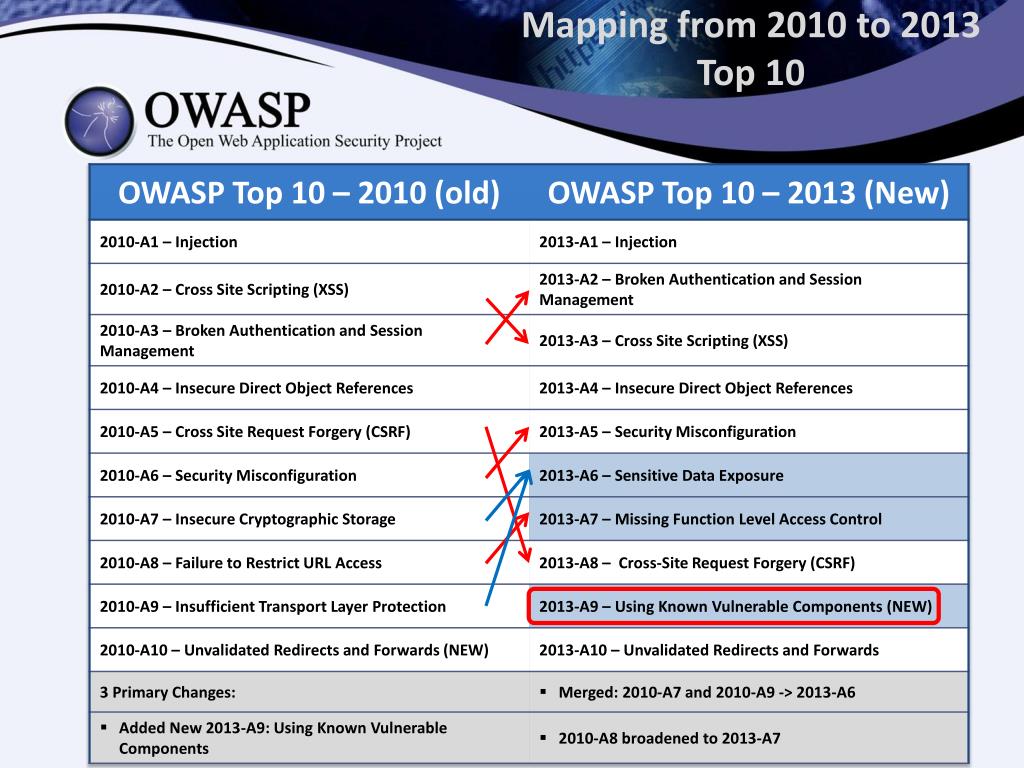Click the 'Mapping from 2010 to 2013 Top 10' title

click(x=750, y=48)
